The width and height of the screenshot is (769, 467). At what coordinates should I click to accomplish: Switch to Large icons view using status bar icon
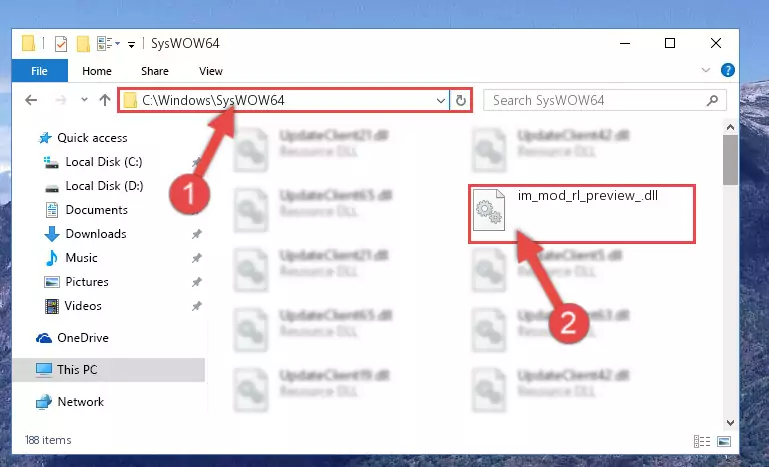724,441
